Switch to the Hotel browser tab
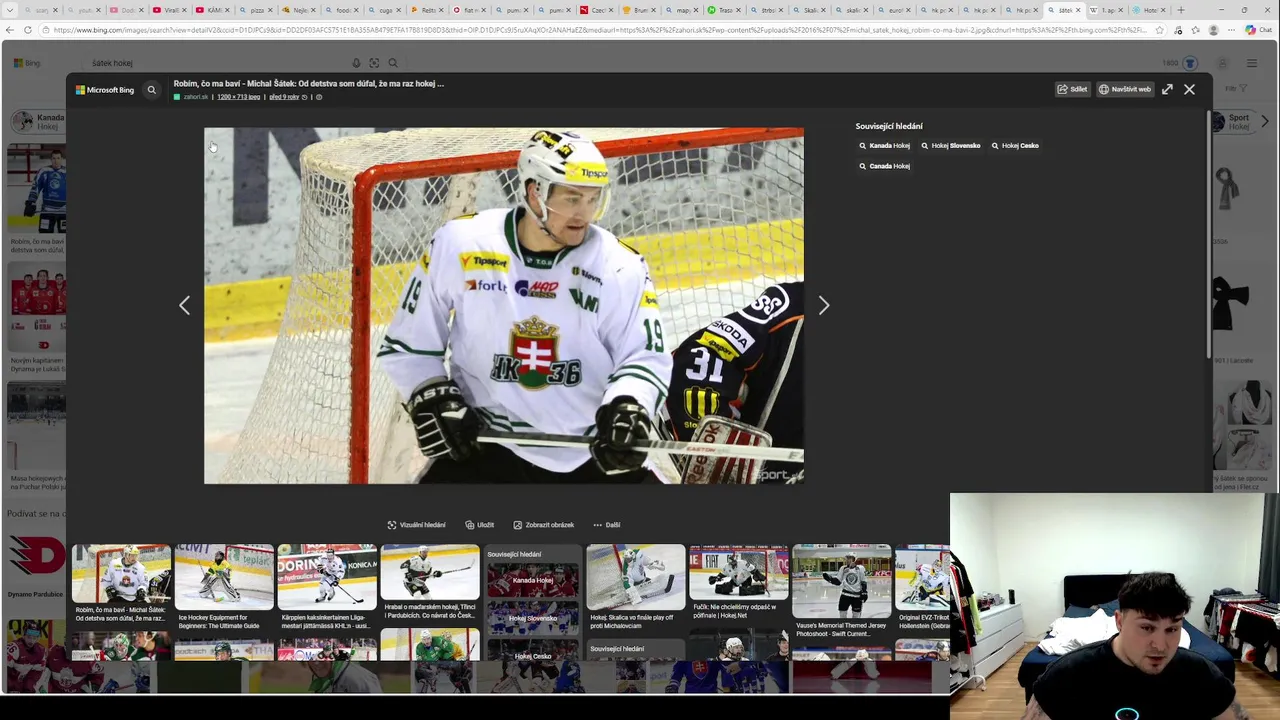The height and width of the screenshot is (720, 1280). coord(1150,10)
